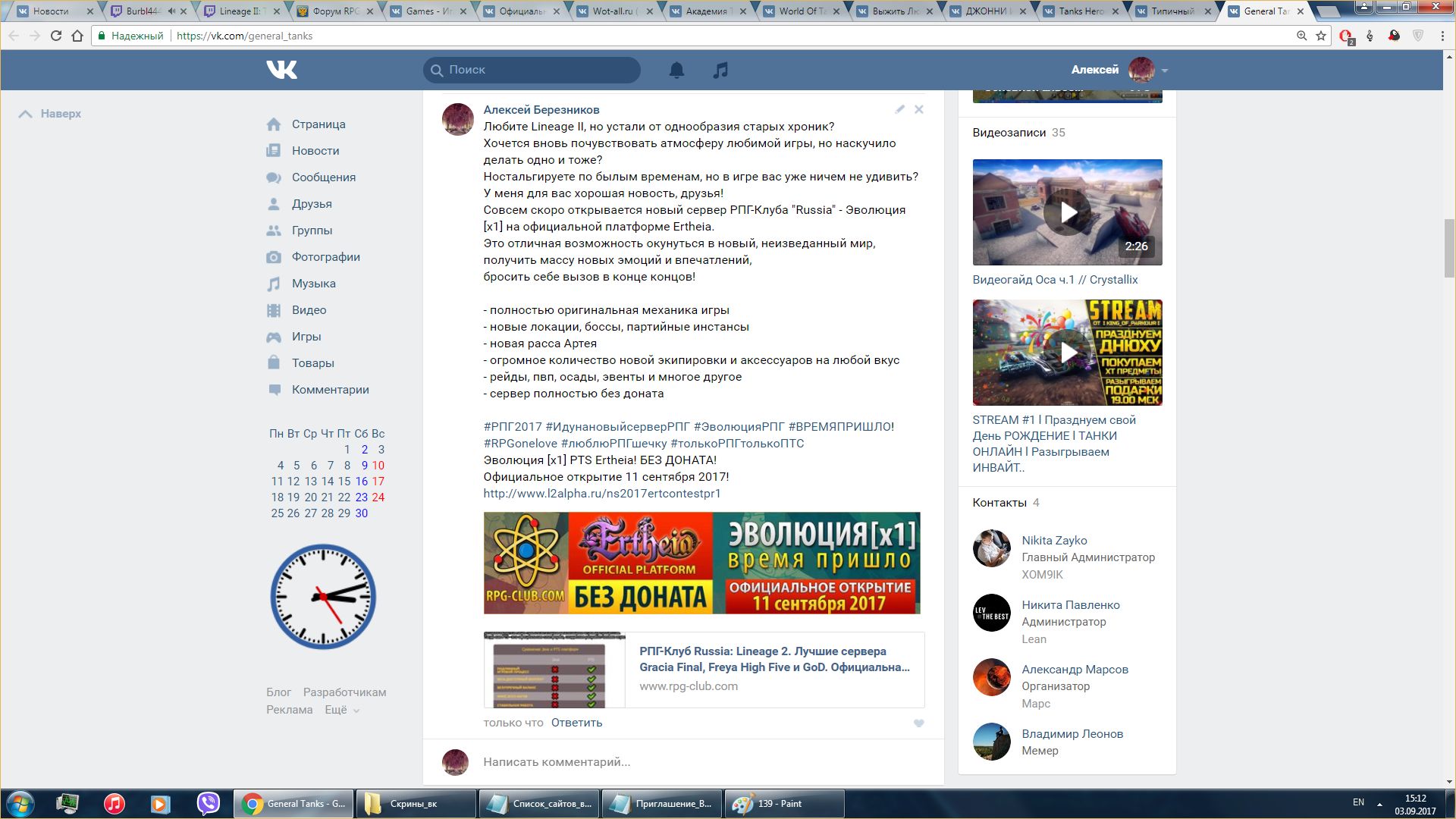Click the Комментарии speech icon
1456x819 pixels.
click(x=274, y=390)
